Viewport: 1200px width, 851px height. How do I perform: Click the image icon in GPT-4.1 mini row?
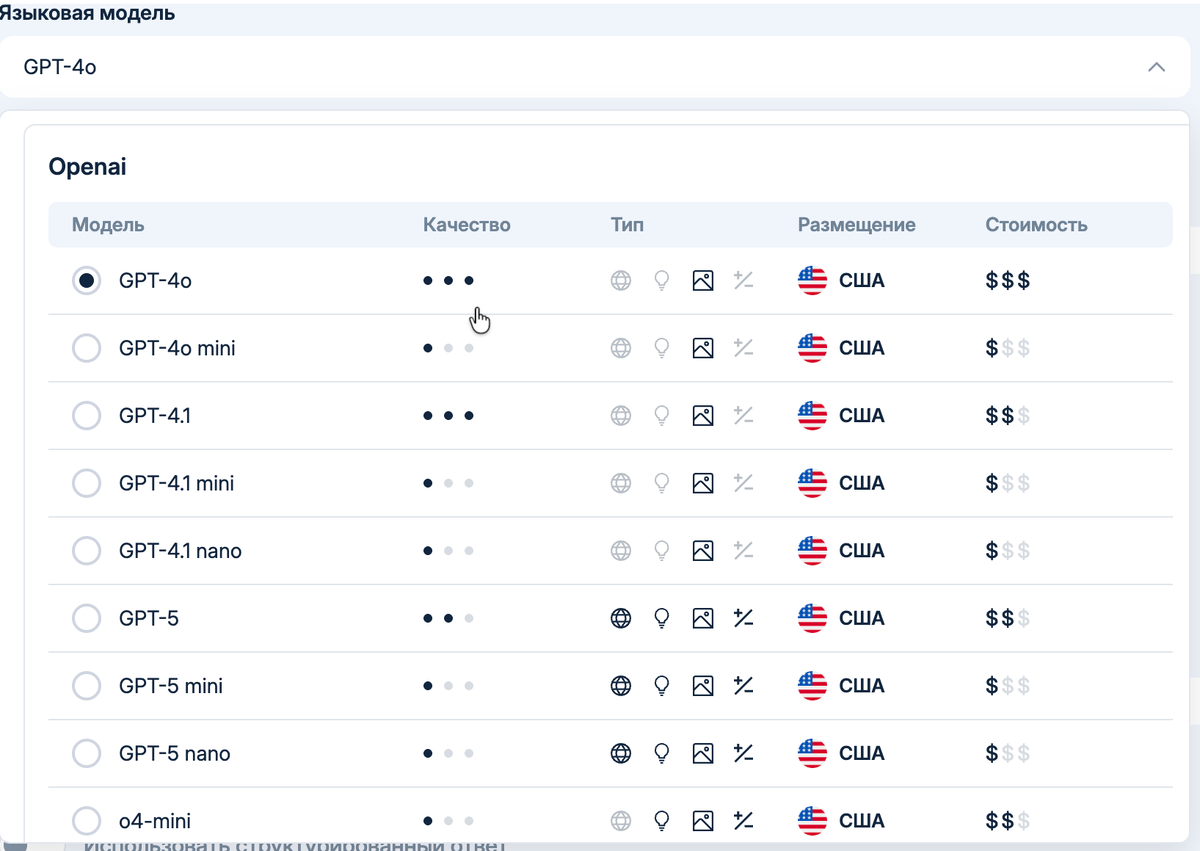703,484
